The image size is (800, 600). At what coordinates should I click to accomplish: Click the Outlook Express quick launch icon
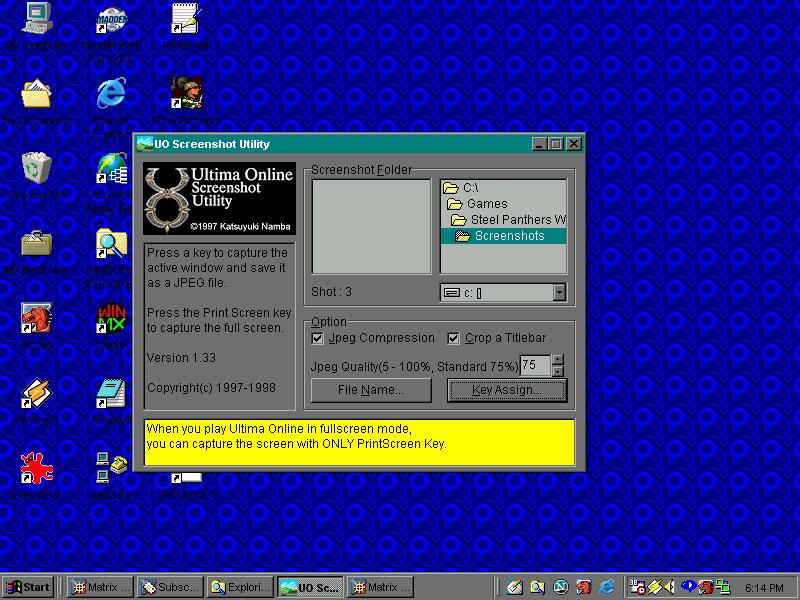coord(514,587)
